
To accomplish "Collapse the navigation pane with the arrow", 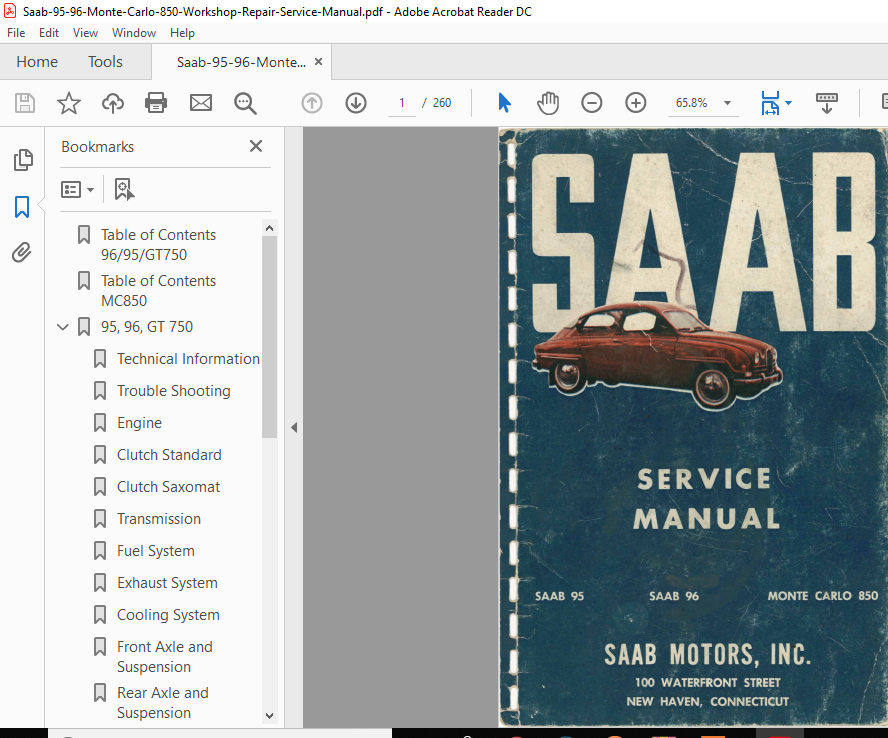I will coord(294,428).
